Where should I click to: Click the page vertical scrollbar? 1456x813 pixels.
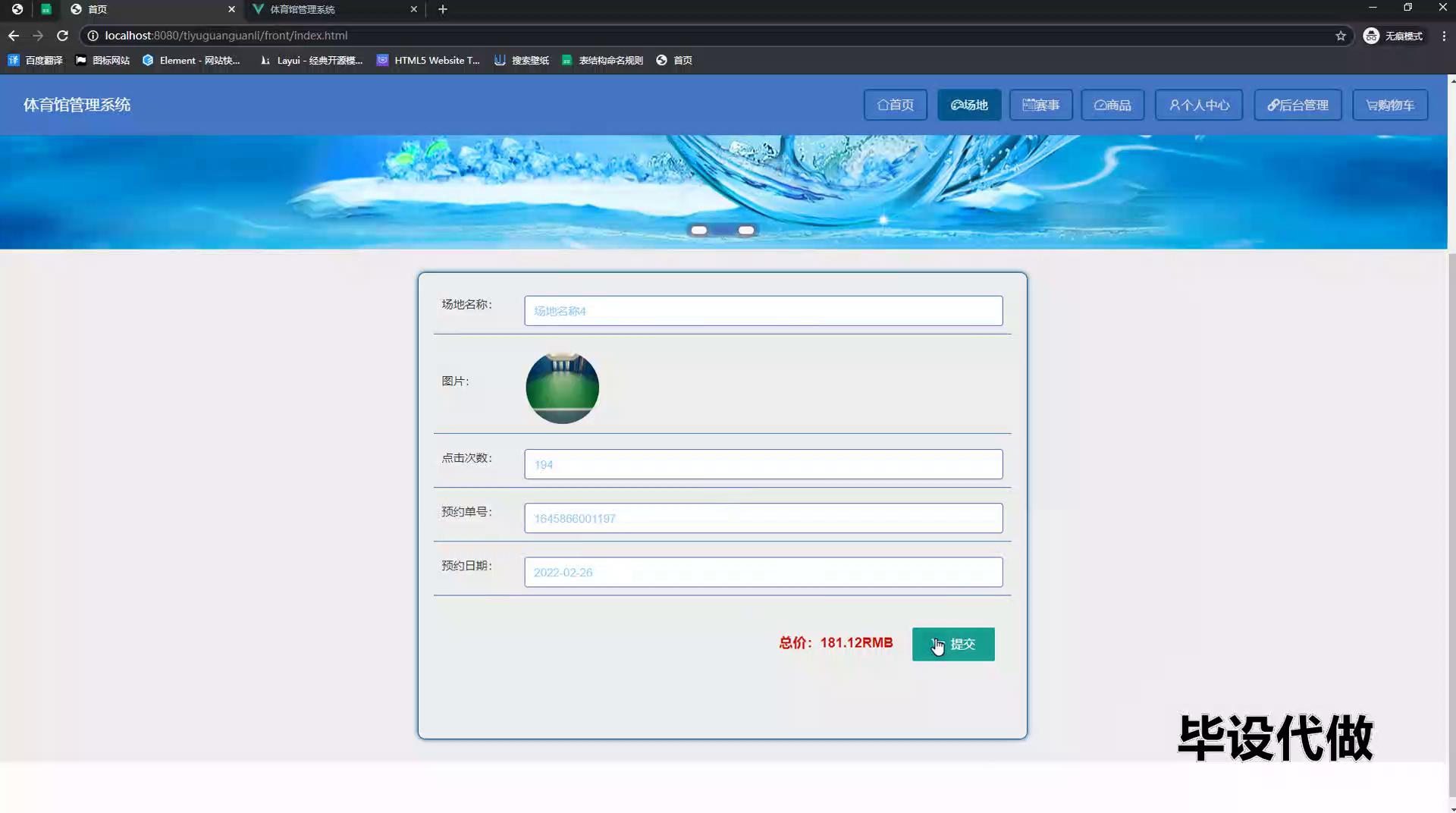coord(1451,455)
